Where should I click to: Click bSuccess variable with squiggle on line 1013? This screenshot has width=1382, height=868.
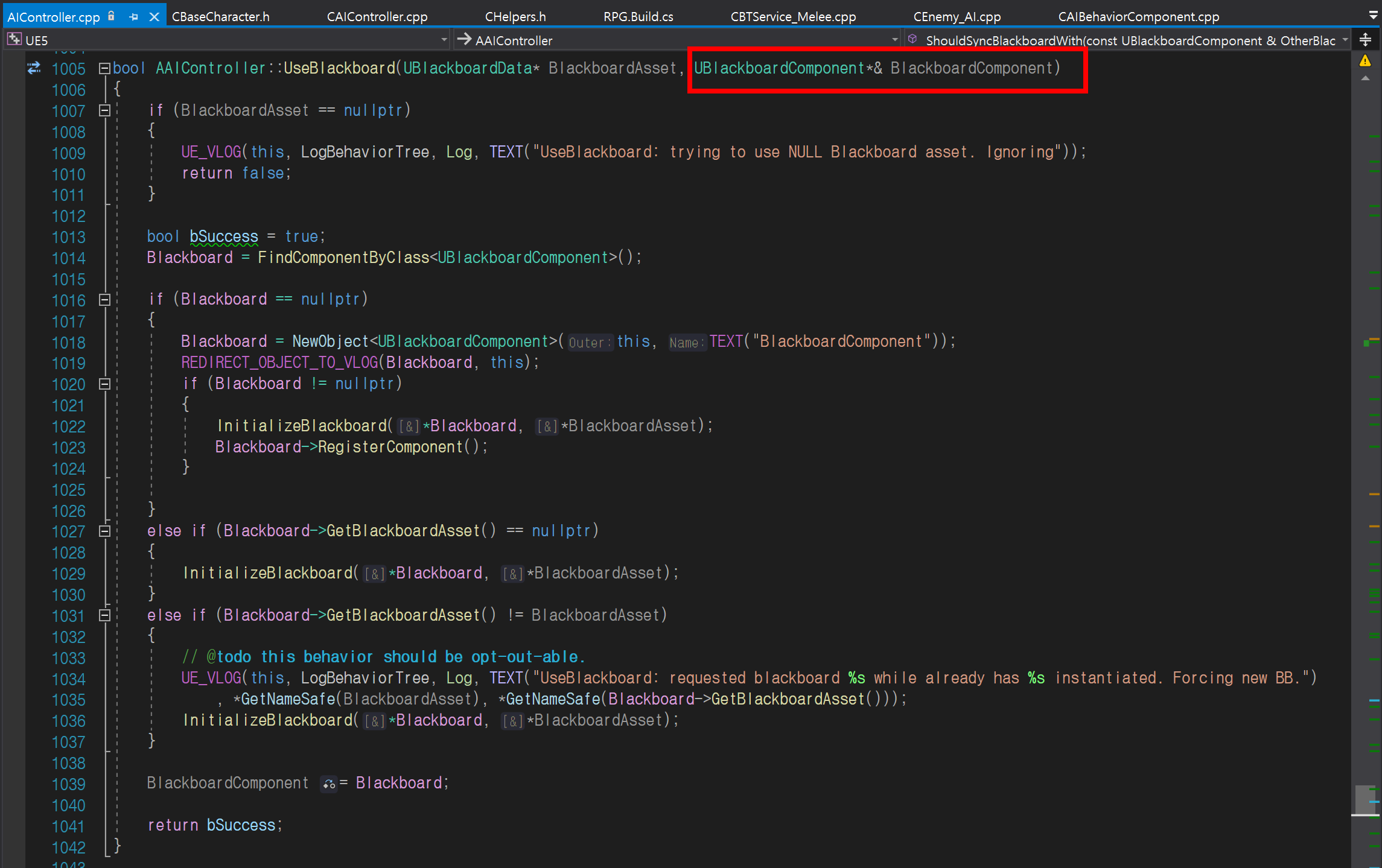[x=224, y=236]
